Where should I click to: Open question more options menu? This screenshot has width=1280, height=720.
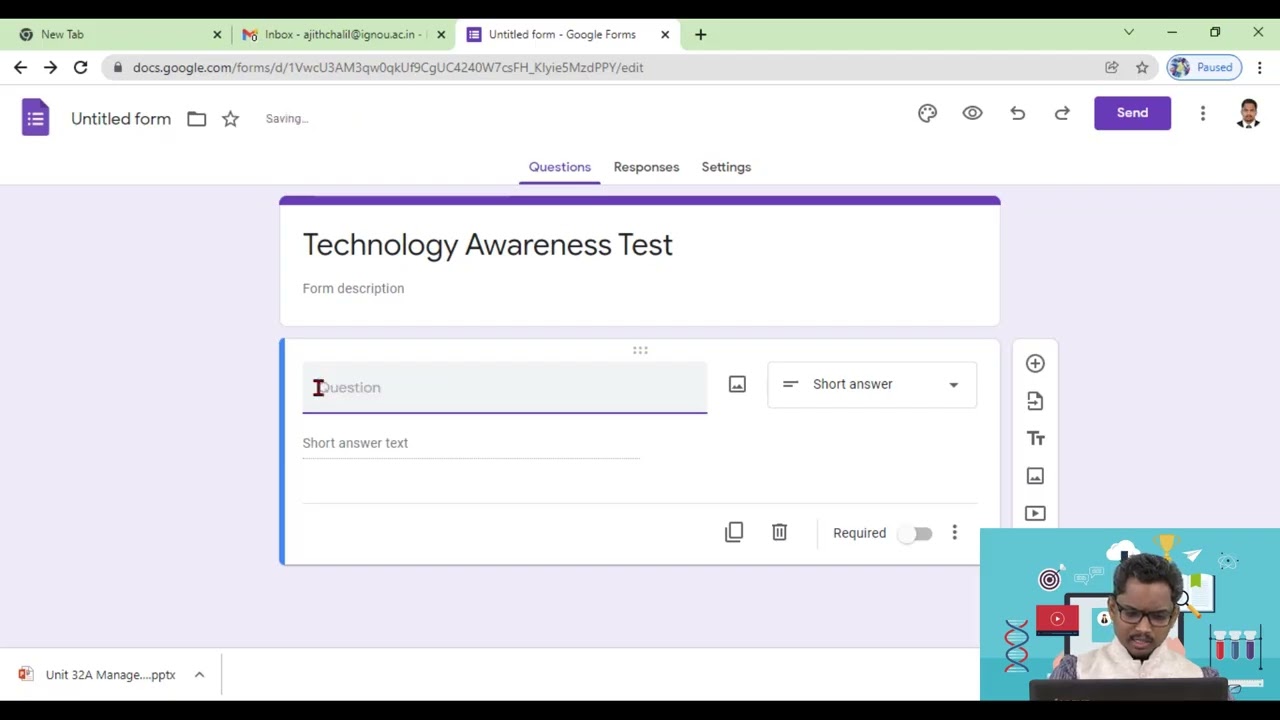pos(954,533)
